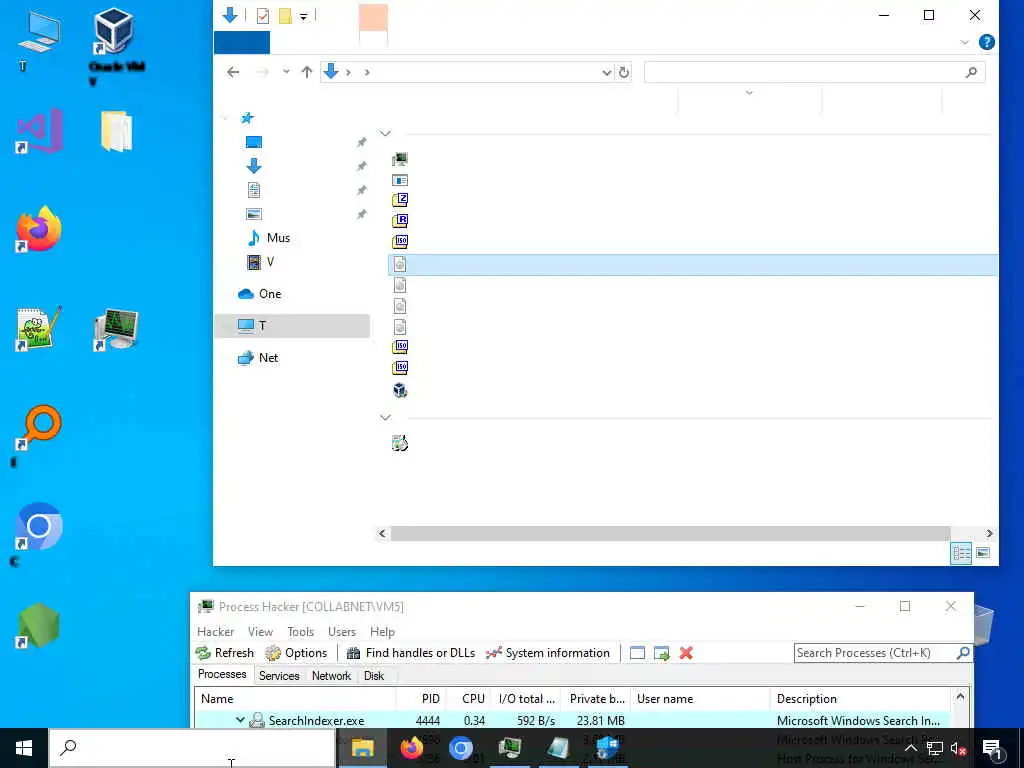The image size is (1024, 768).
Task: Select the R archive file in list
Action: pyautogui.click(x=400, y=221)
